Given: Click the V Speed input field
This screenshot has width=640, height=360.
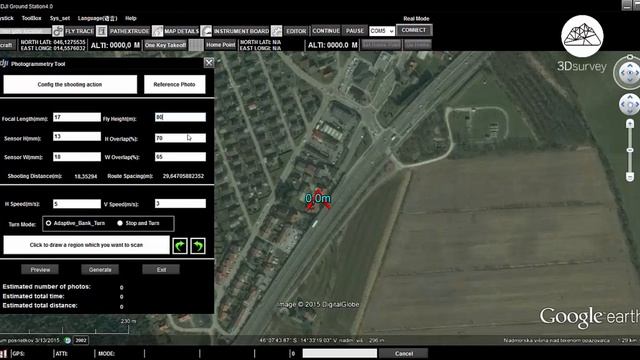Looking at the screenshot, I should coord(180,204).
